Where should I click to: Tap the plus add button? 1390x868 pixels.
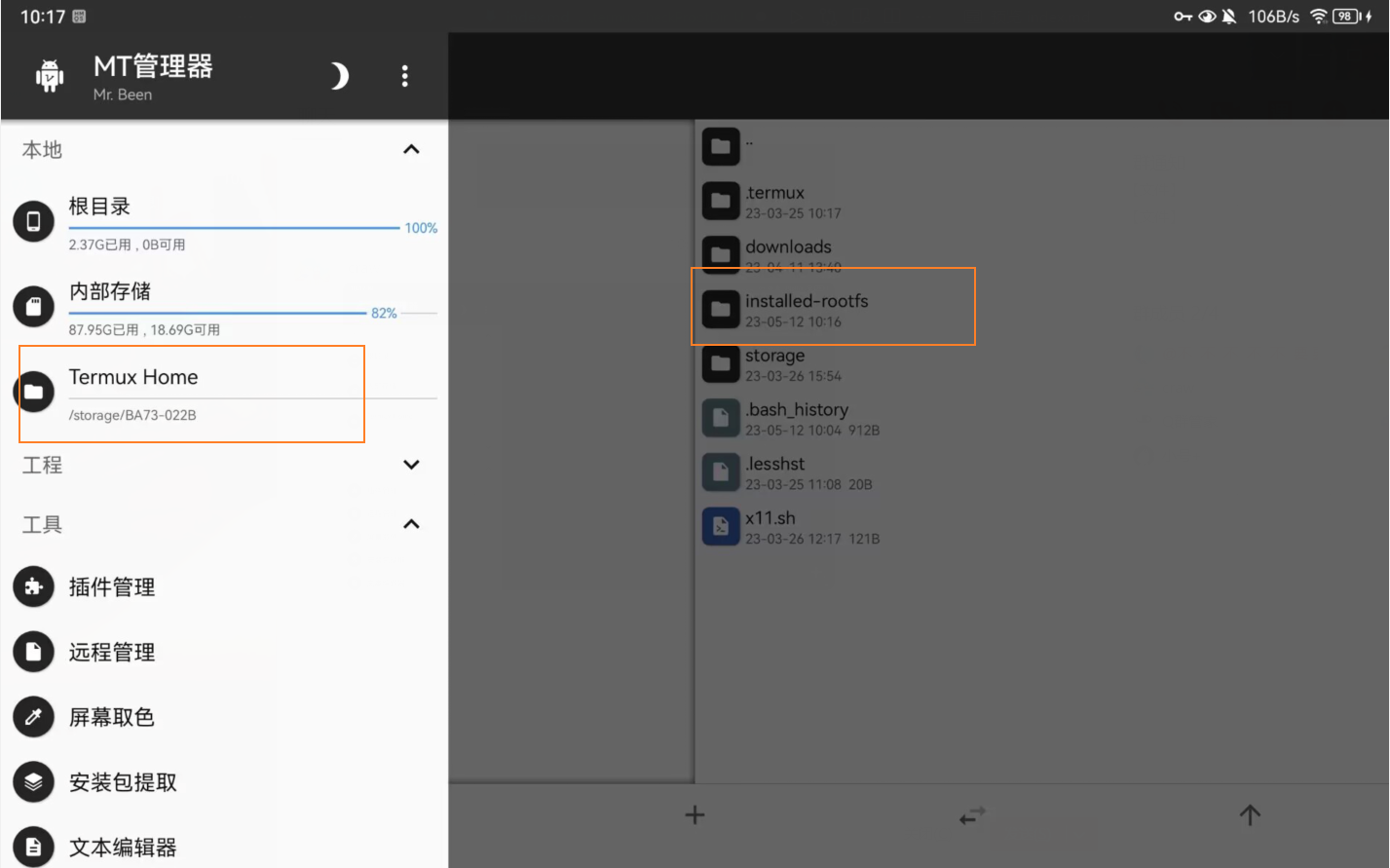coord(695,814)
